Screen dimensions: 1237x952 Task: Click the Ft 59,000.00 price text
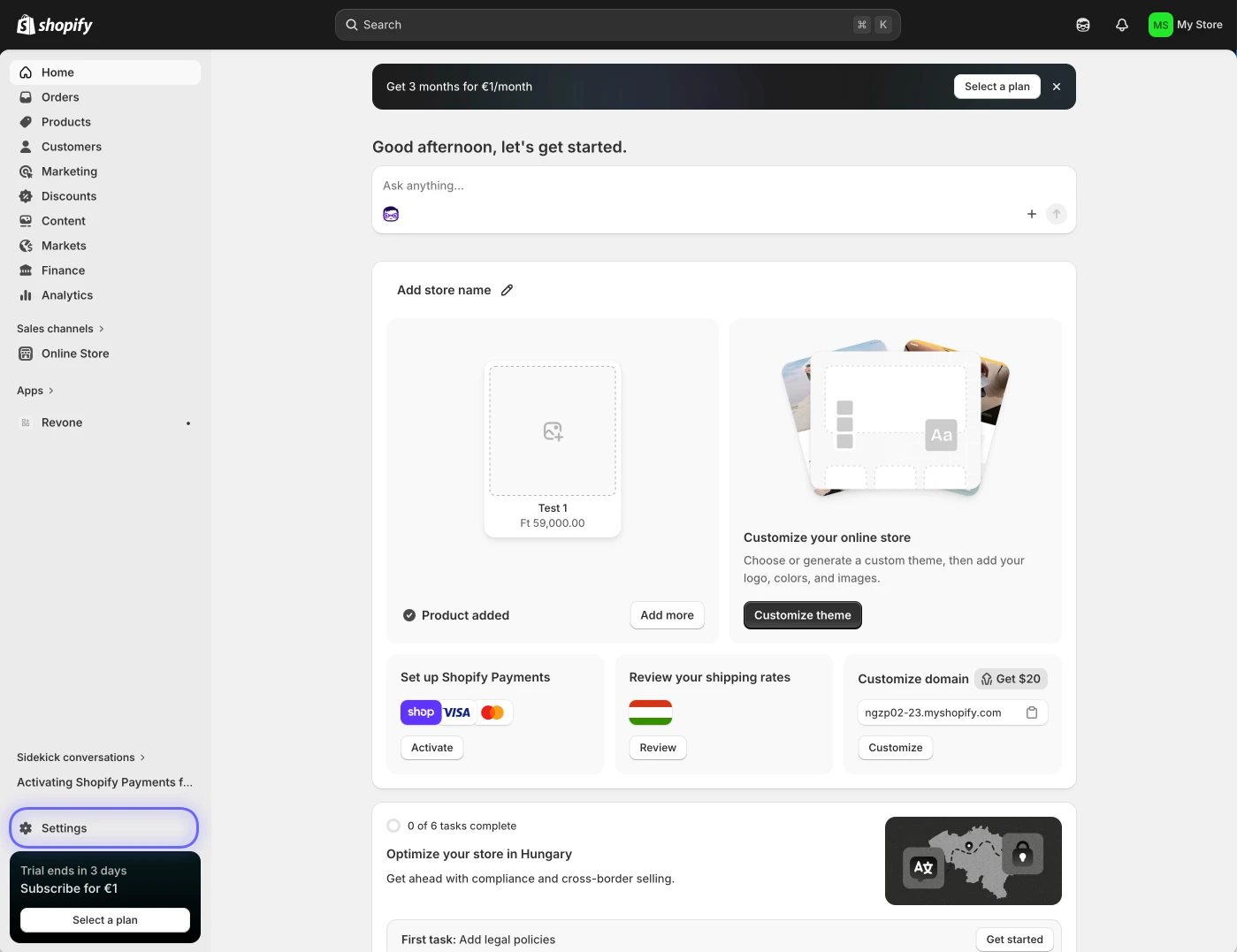tap(553, 523)
